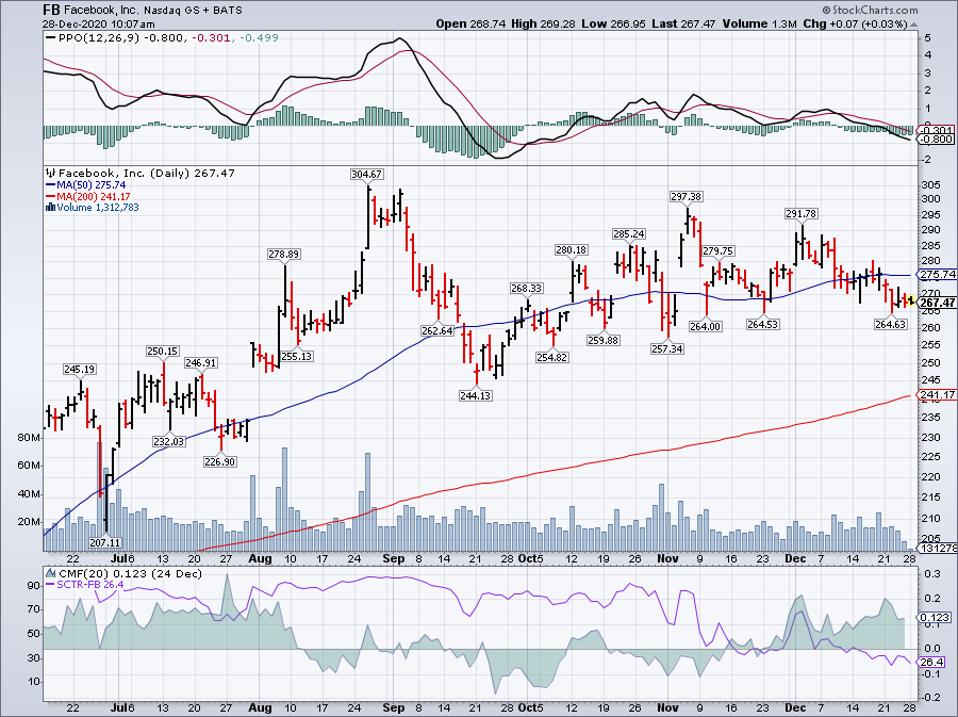Click the 207.11 lowest price label
958x717 pixels.
pyautogui.click(x=105, y=542)
